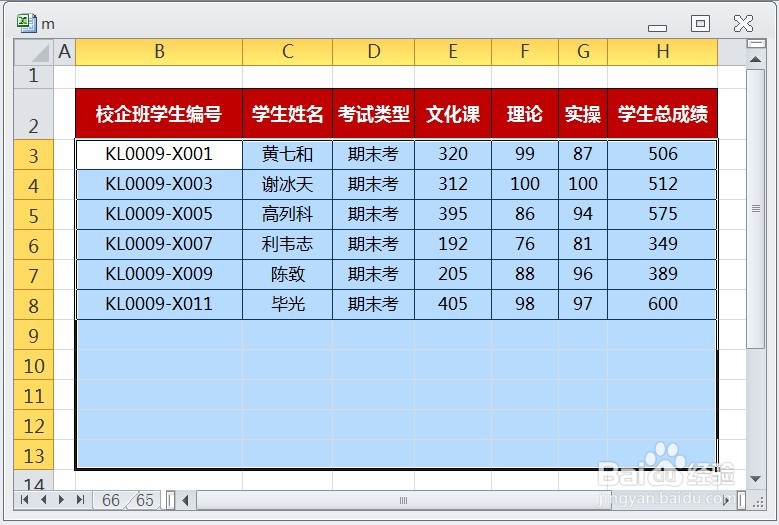The height and width of the screenshot is (525, 779).
Task: Select column A header
Action: [65, 52]
